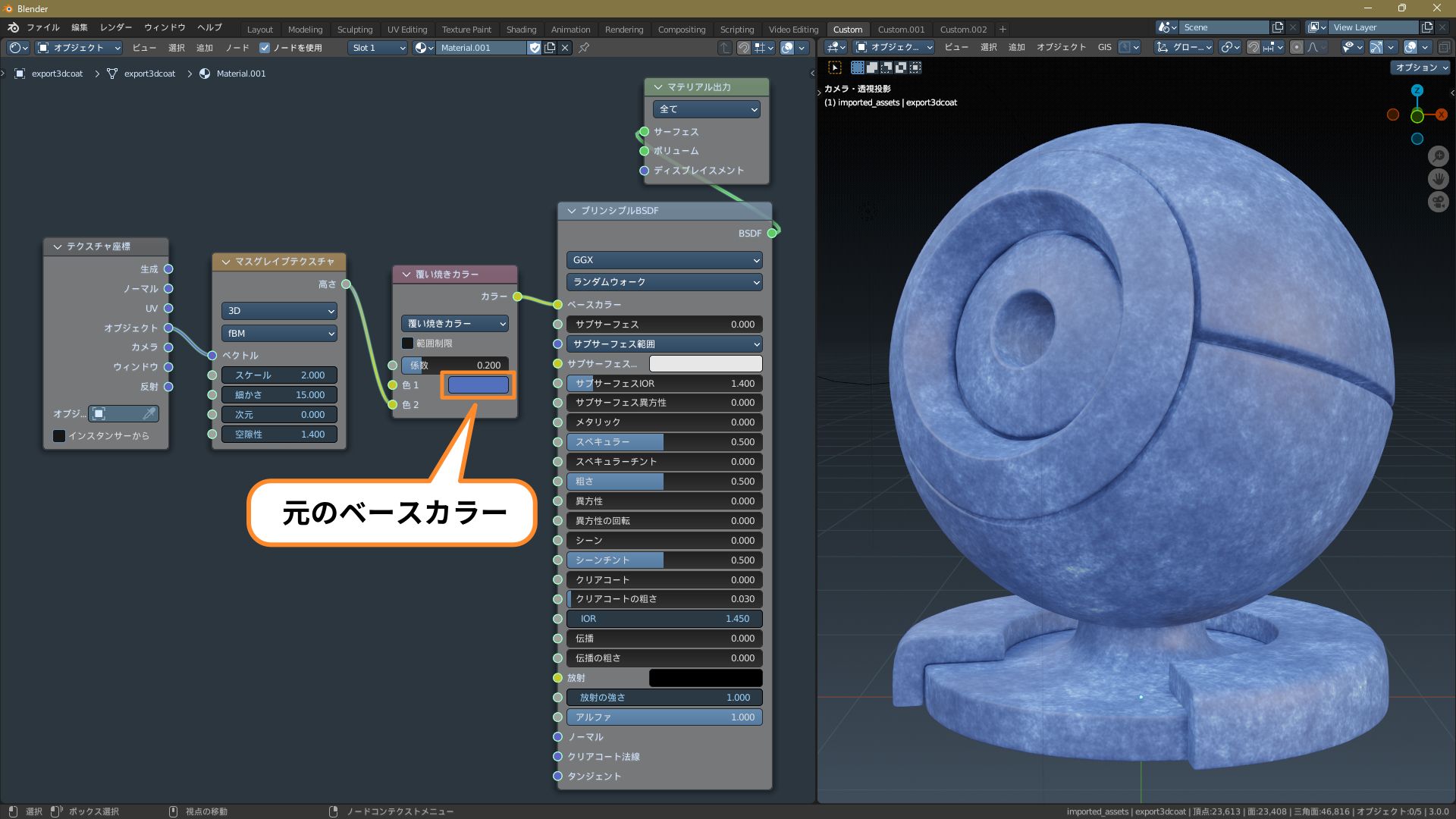Click Material.001 in the breadcrumb

click(x=240, y=74)
